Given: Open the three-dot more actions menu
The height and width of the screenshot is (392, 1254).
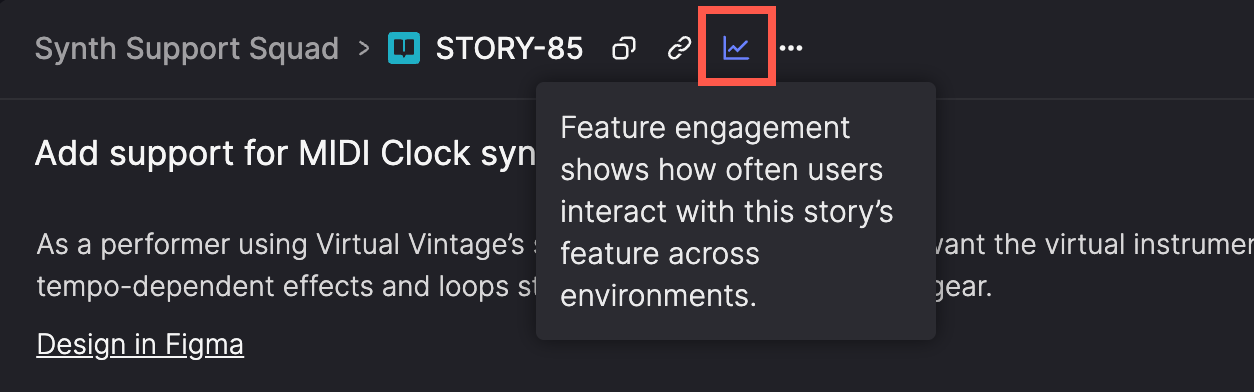Looking at the screenshot, I should (791, 47).
